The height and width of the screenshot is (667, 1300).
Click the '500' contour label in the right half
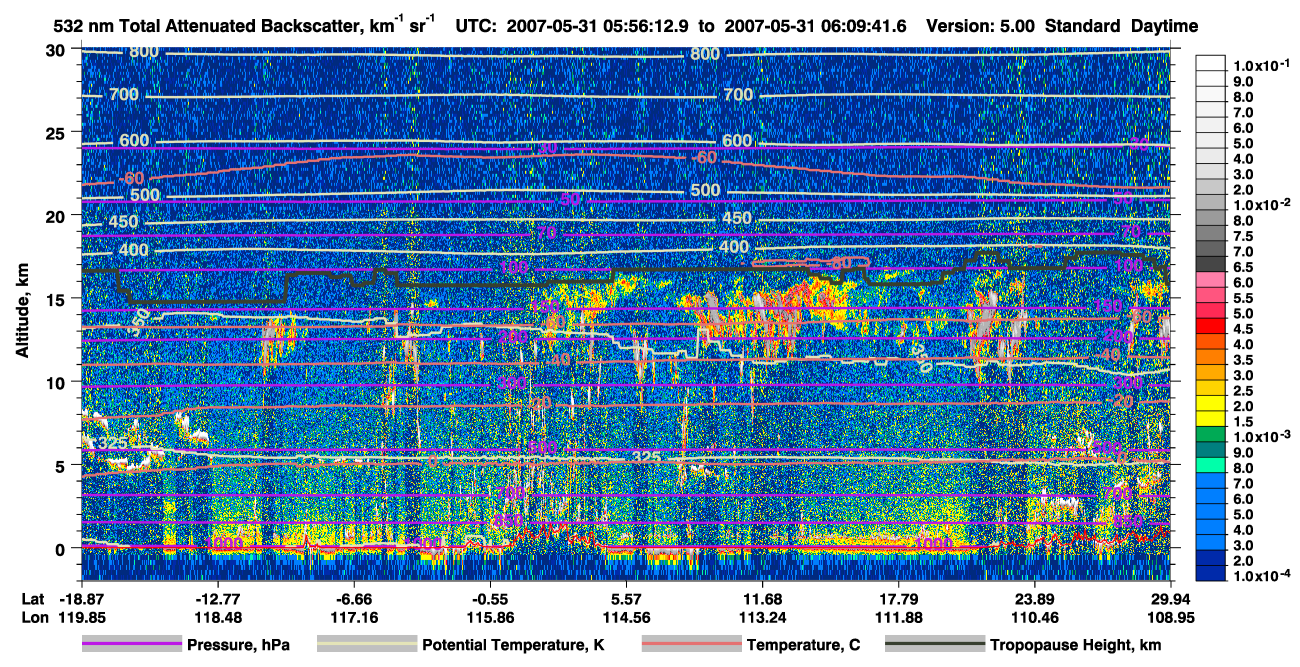705,191
